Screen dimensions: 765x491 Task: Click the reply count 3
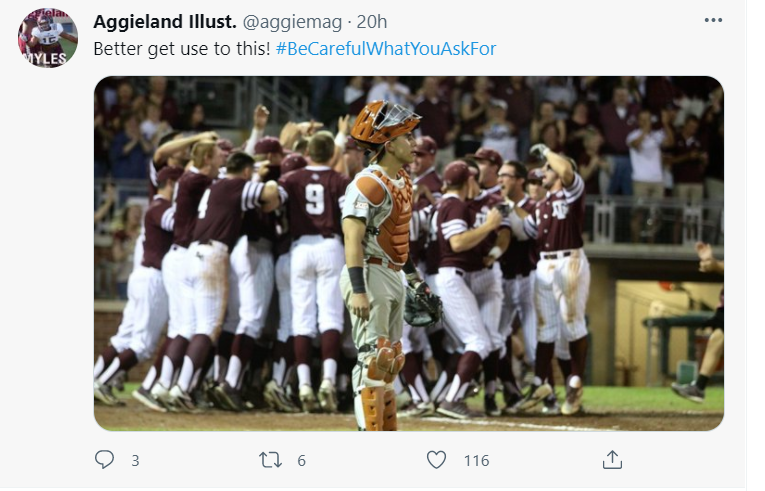(135, 461)
